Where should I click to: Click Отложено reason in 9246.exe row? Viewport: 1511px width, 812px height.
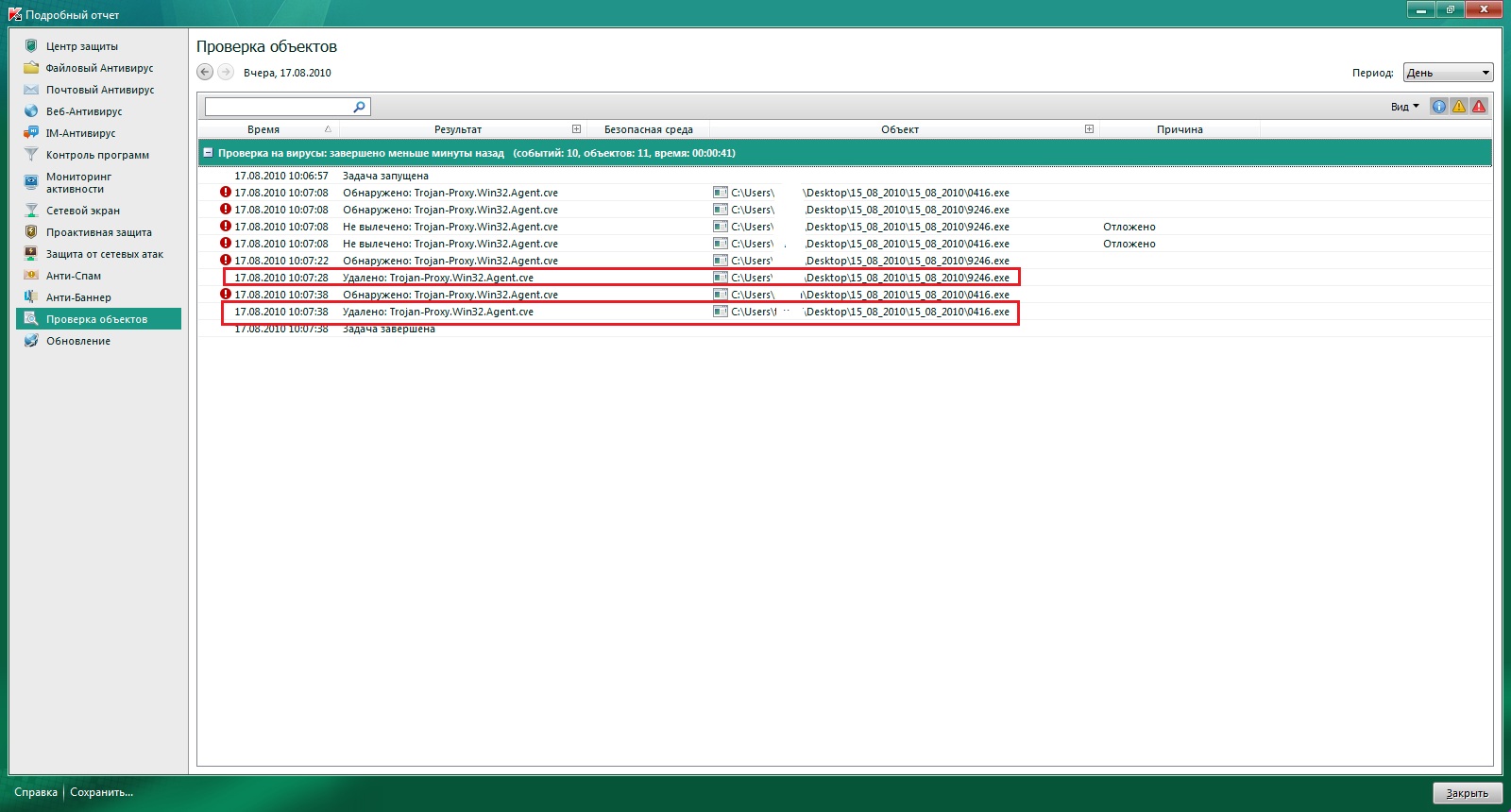1129,227
